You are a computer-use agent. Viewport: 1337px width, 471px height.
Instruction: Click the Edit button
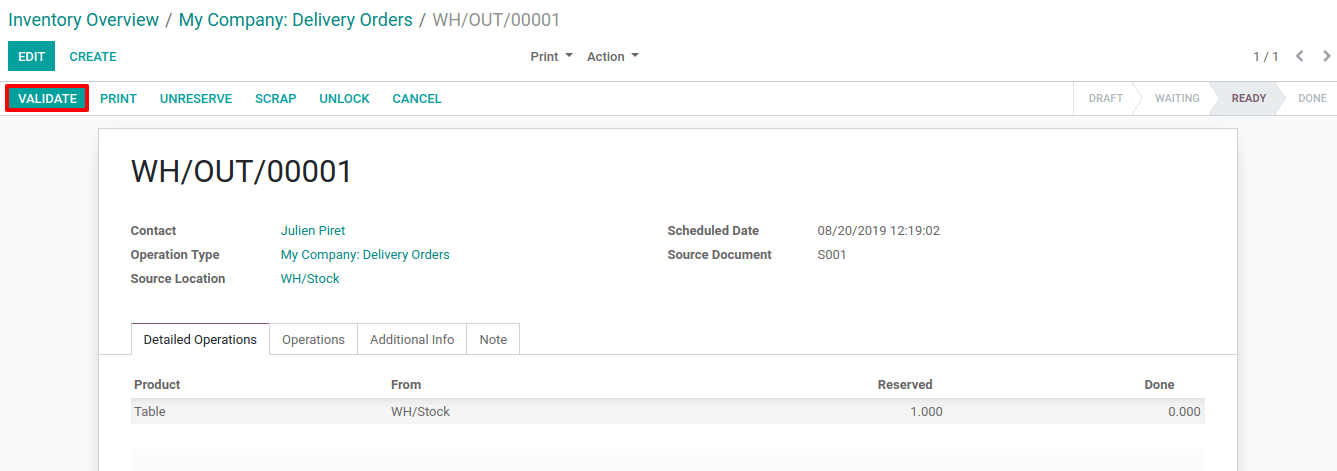pos(32,57)
